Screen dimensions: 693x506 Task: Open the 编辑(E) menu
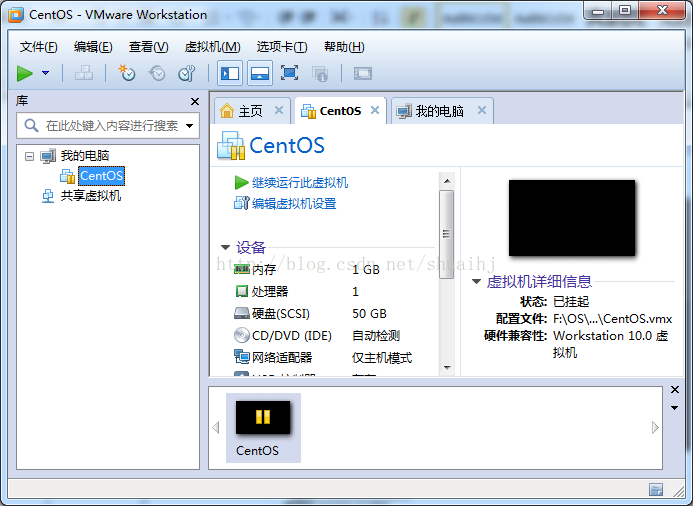click(x=93, y=46)
